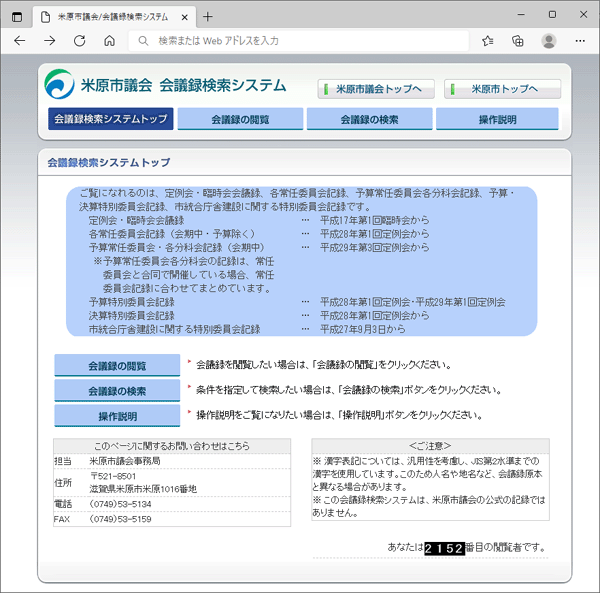Click the lower 会議録の検索 button
This screenshot has height=593, width=600.
coord(117,391)
